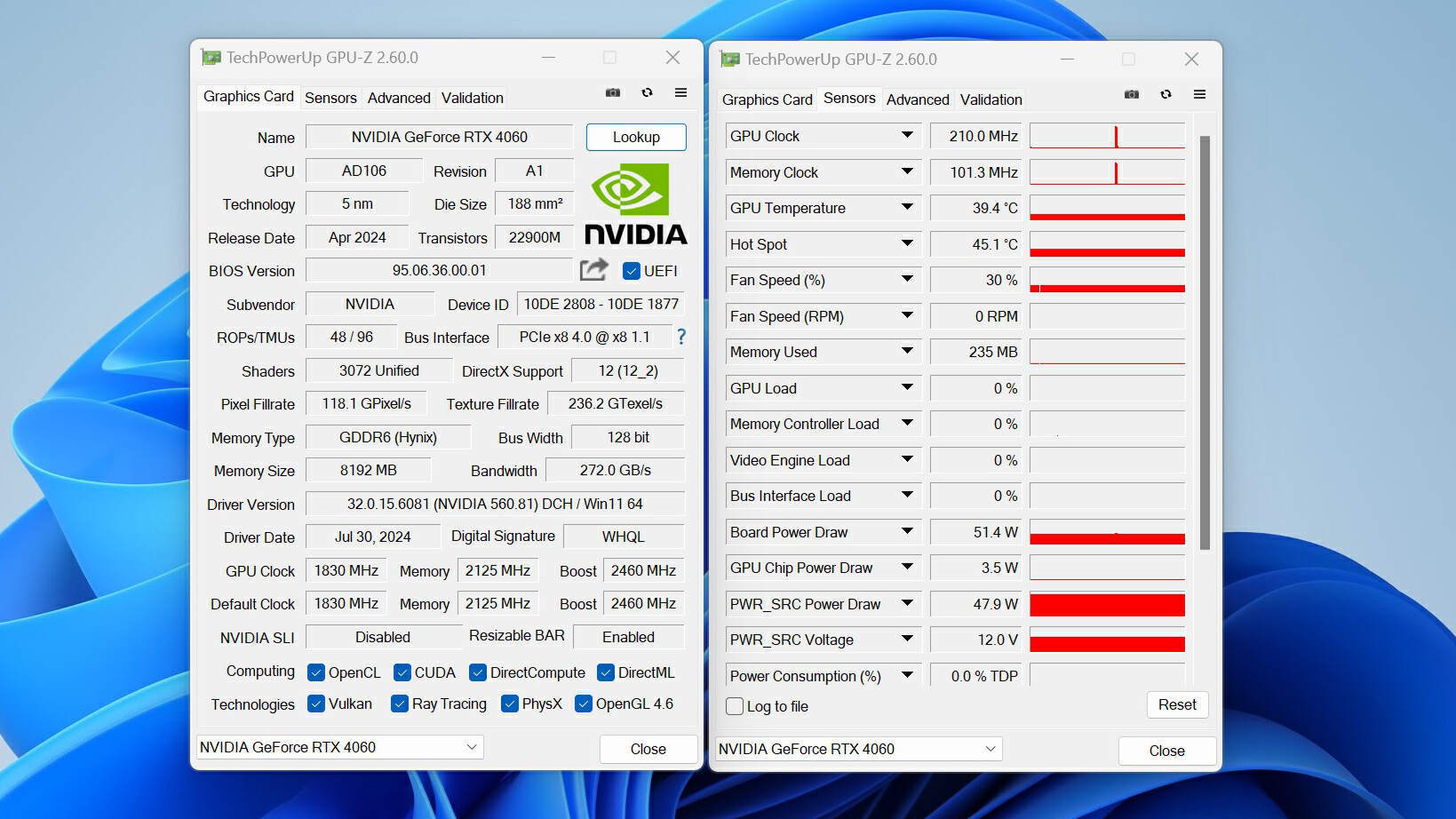This screenshot has height=819, width=1456.
Task: Click the NVIDIA logo image
Action: tap(635, 203)
